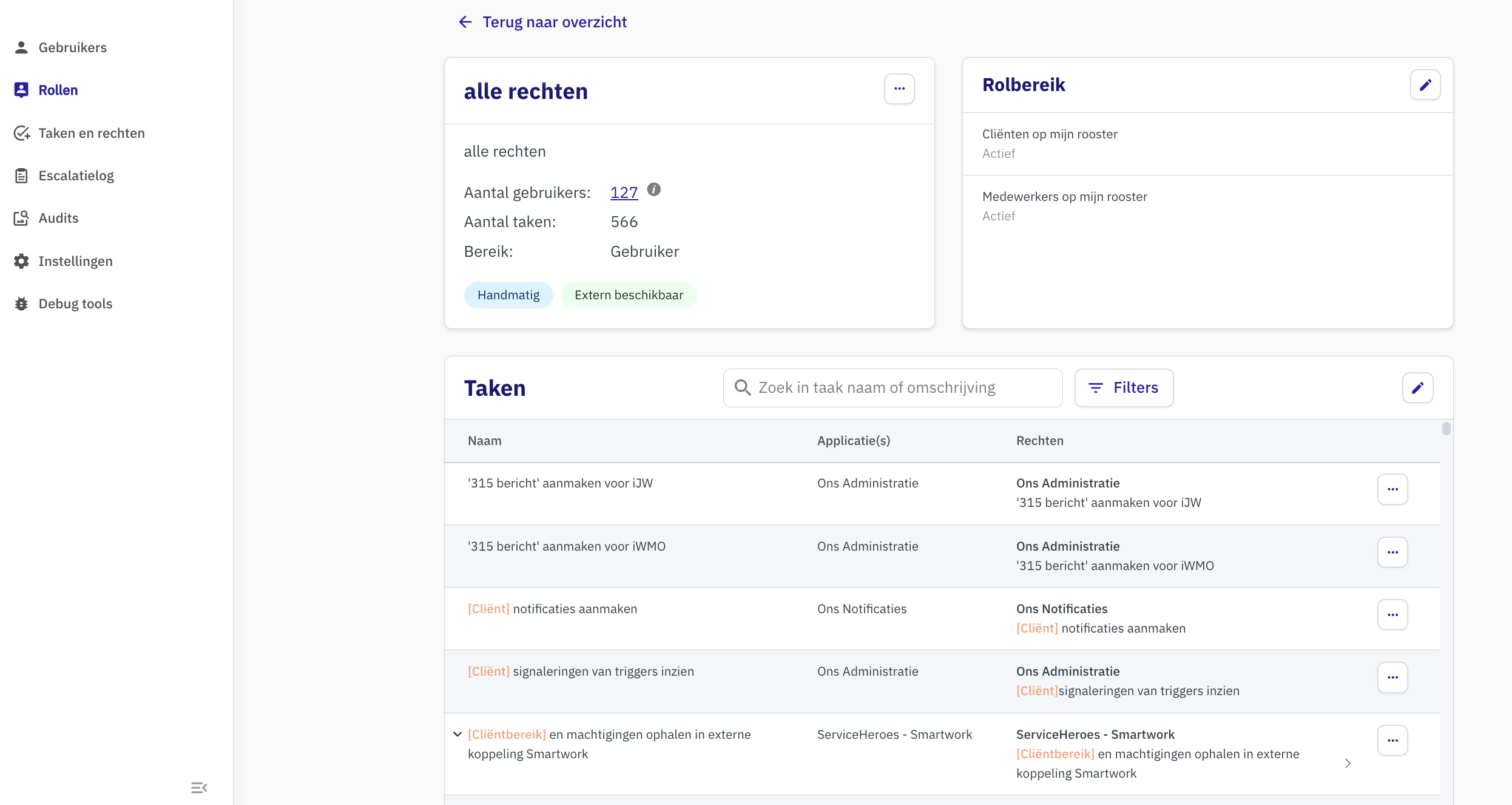Click the Gebruikers person icon in sidebar
The width and height of the screenshot is (1512, 805).
pyautogui.click(x=21, y=47)
